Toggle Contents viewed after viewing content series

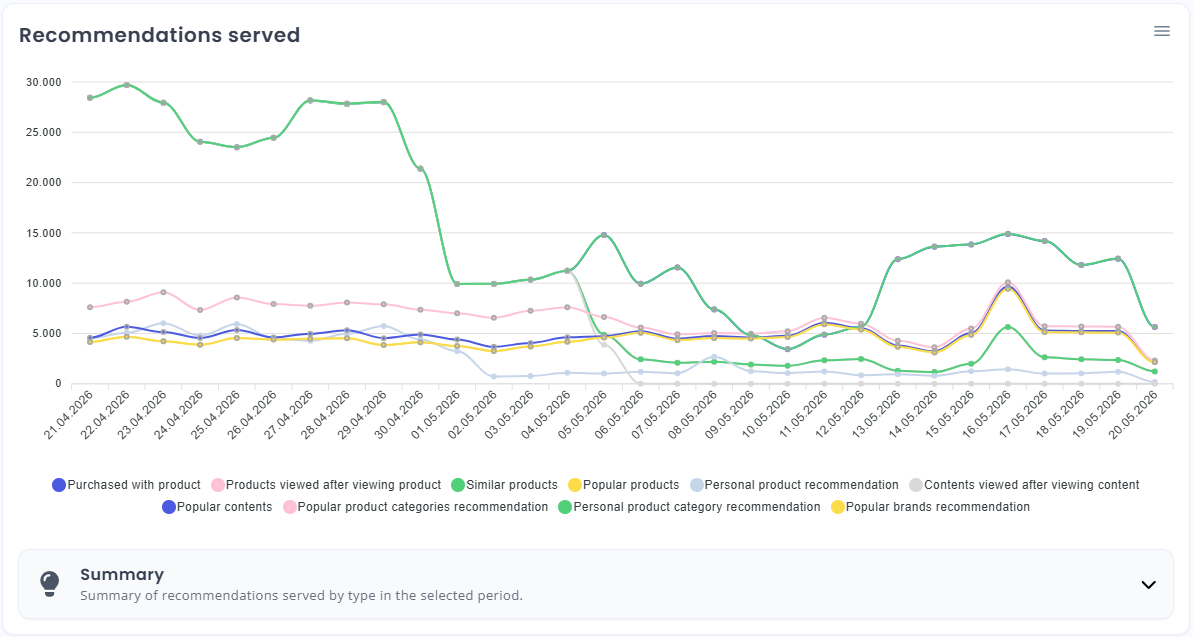pos(1024,485)
